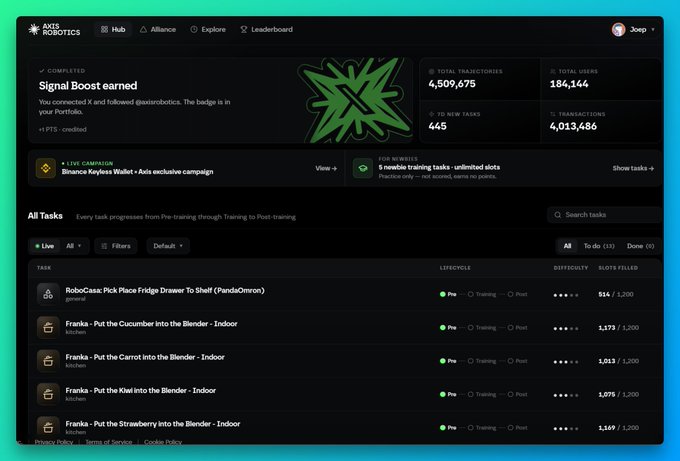Click the Signal Boost earned heading
This screenshot has height=461, width=680.
(88, 85)
